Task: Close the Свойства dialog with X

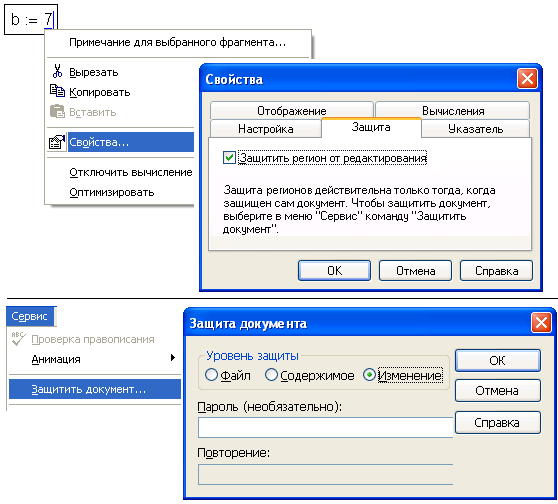Action: [x=527, y=79]
